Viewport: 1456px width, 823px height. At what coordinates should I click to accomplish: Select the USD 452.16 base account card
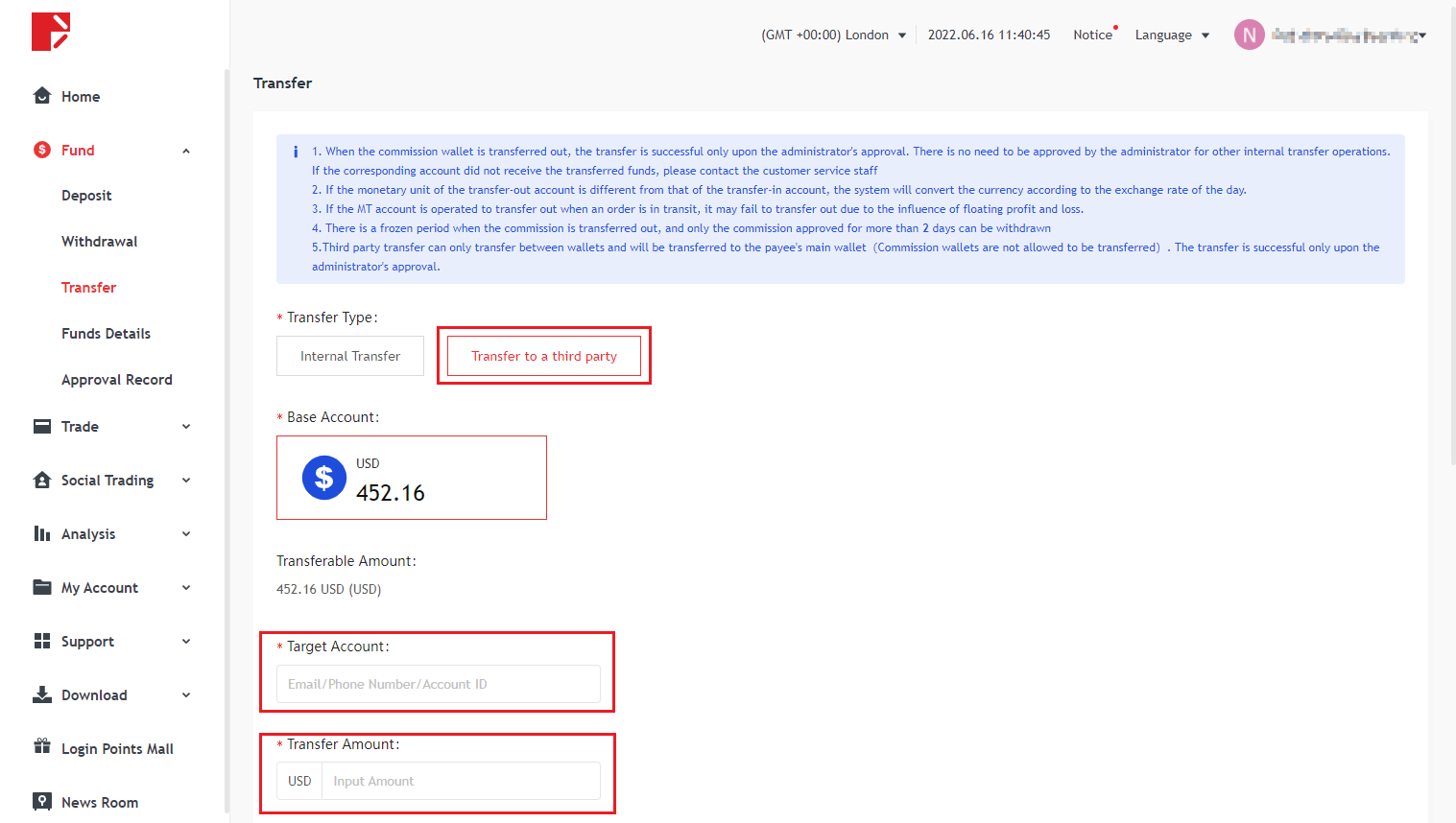click(412, 478)
